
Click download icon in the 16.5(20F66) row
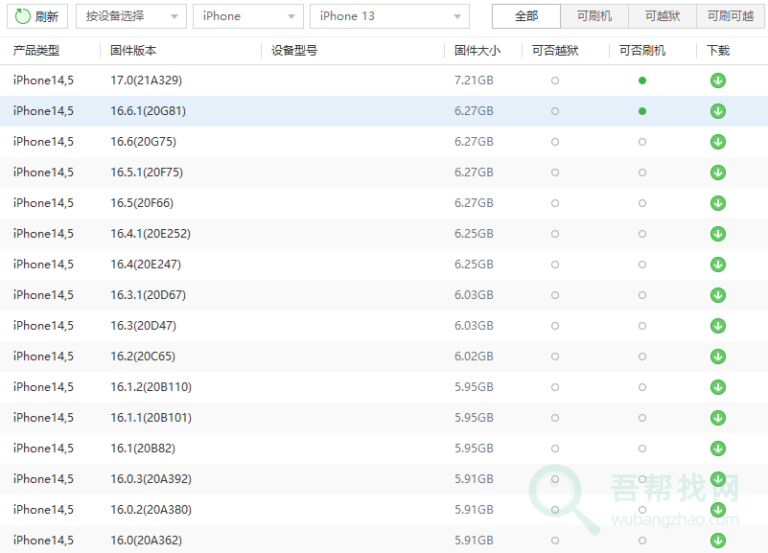coord(717,203)
